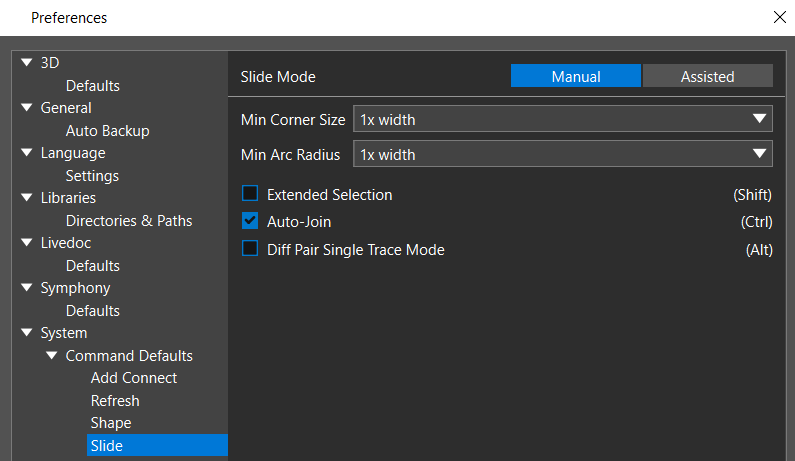Enable the Extended Selection checkbox
The width and height of the screenshot is (795, 461).
(x=250, y=194)
